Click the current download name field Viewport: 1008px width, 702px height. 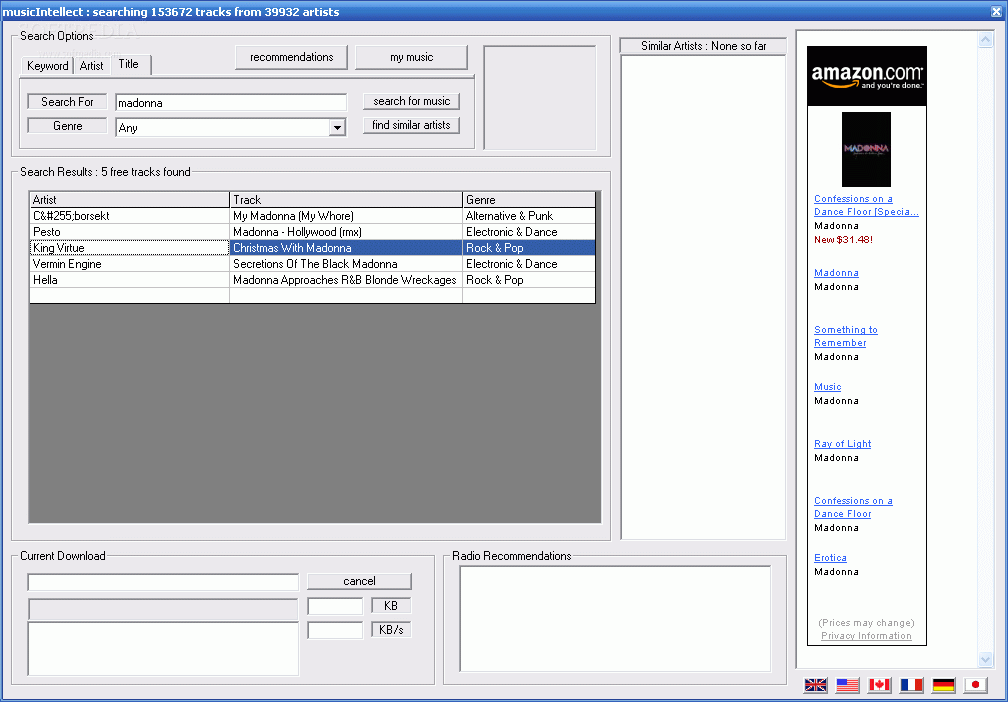click(x=163, y=582)
